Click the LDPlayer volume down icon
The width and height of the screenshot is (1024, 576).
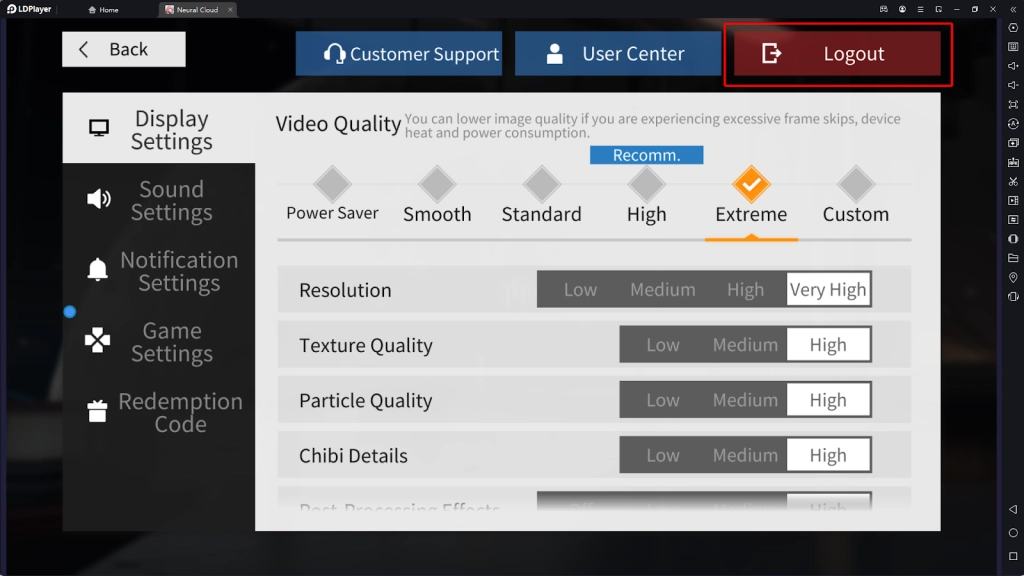[x=1013, y=85]
